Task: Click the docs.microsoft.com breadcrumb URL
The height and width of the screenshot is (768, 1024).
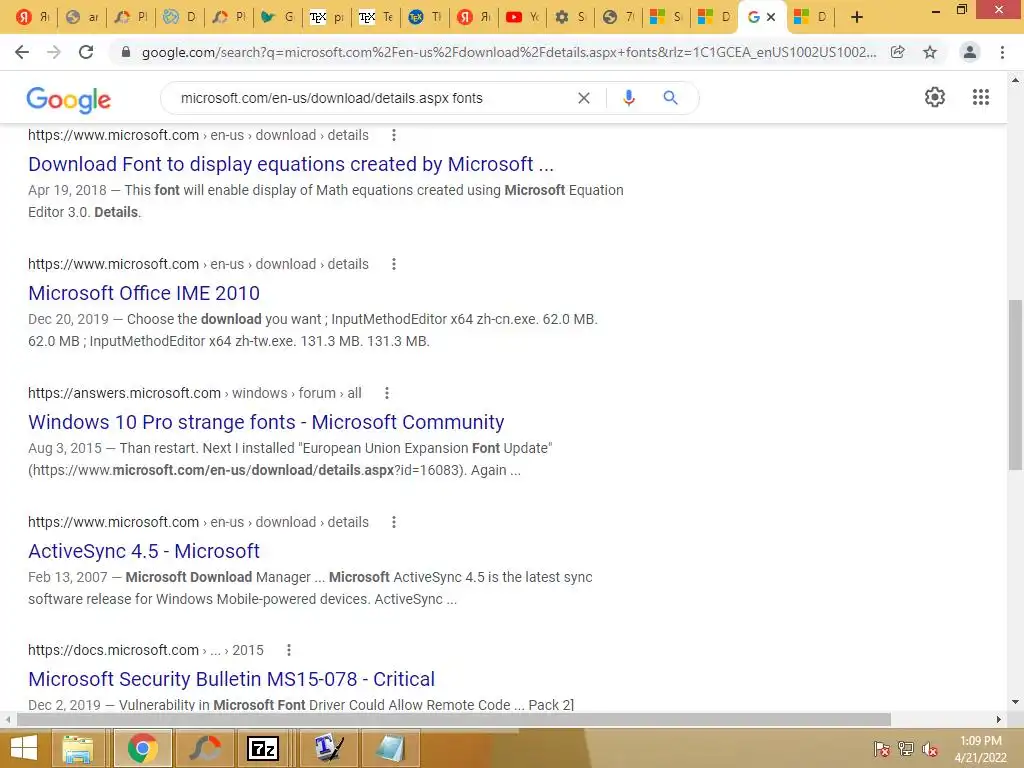Action: coord(146,650)
